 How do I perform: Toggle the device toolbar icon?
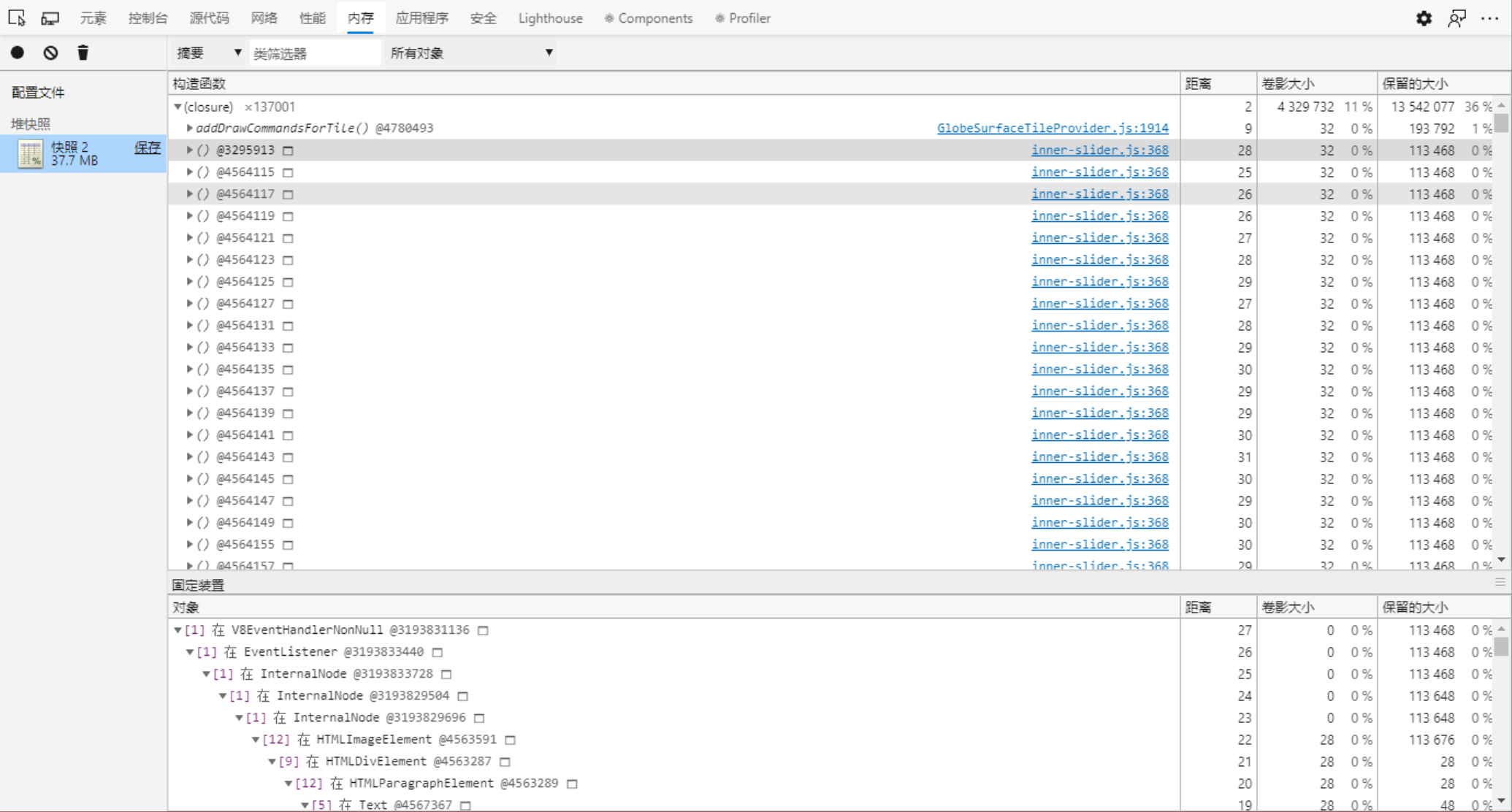(x=50, y=18)
